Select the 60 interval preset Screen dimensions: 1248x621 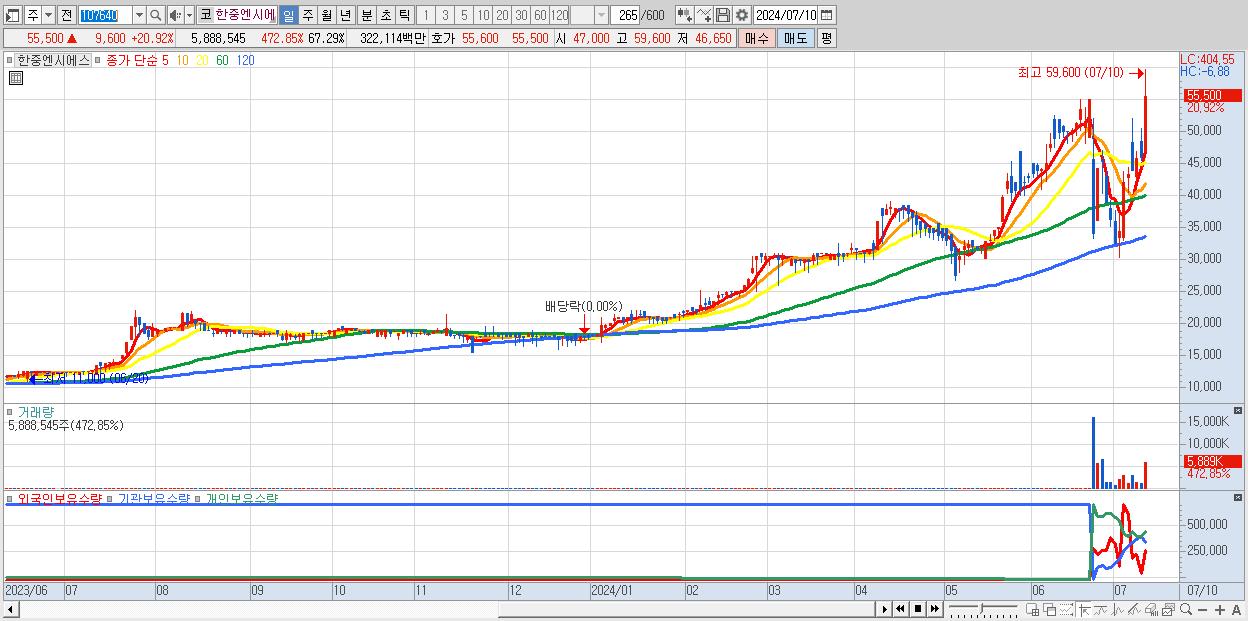pyautogui.click(x=540, y=15)
